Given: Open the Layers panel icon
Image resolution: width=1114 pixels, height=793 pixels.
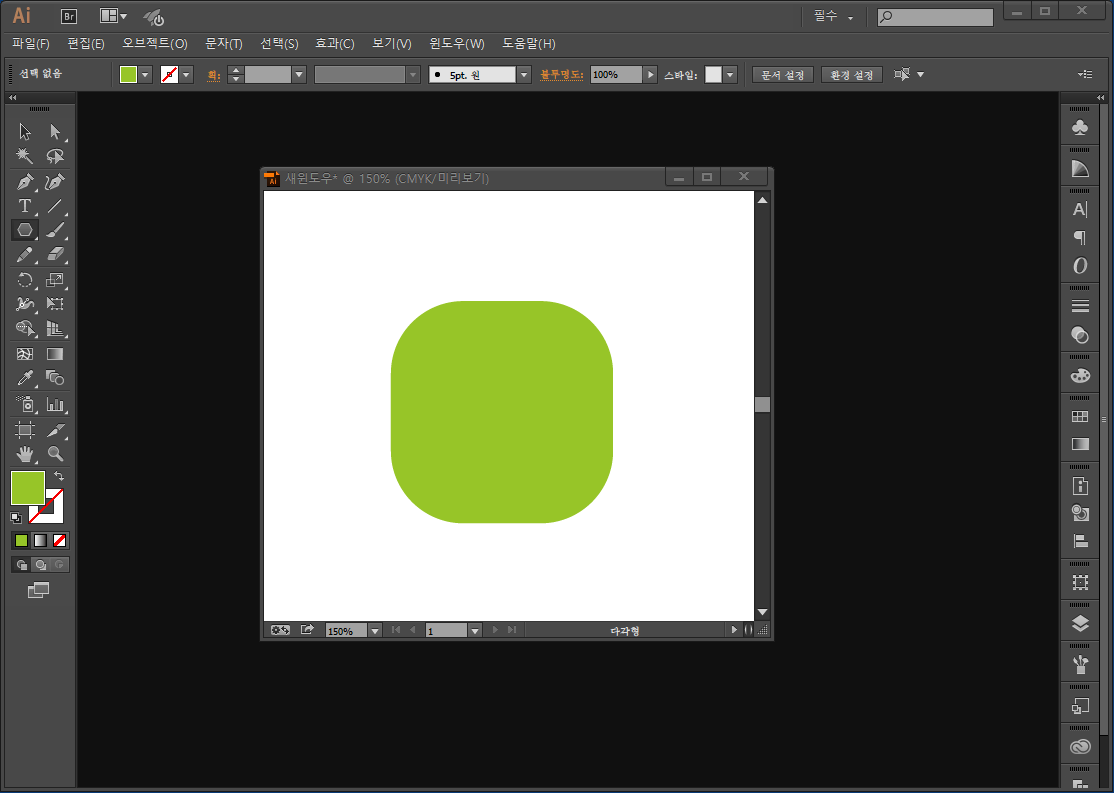Looking at the screenshot, I should 1079,624.
